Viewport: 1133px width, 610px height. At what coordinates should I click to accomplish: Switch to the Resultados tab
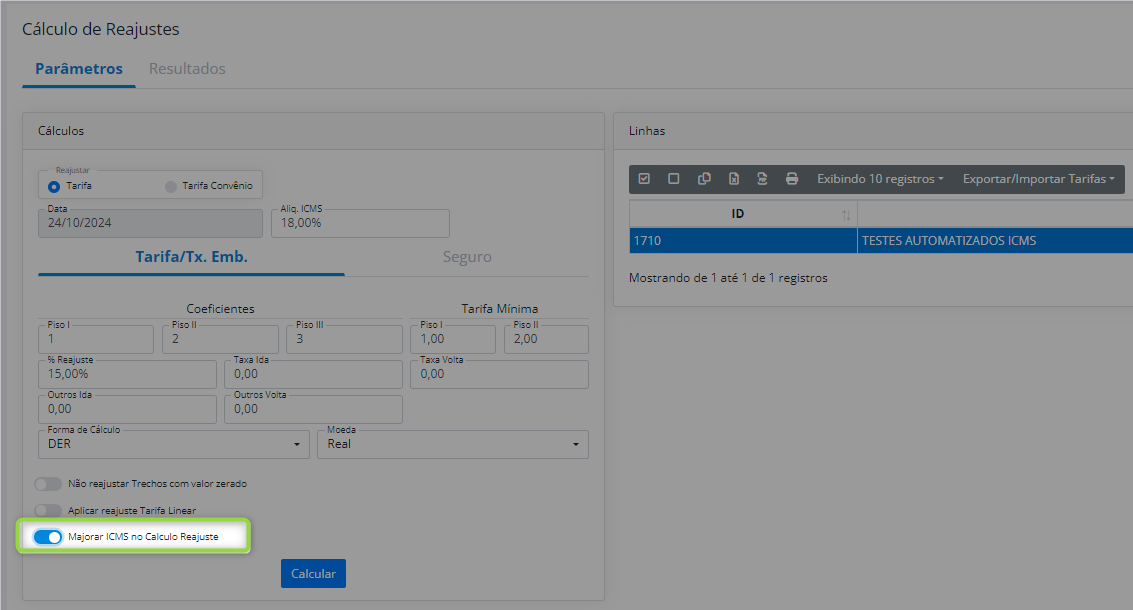187,69
